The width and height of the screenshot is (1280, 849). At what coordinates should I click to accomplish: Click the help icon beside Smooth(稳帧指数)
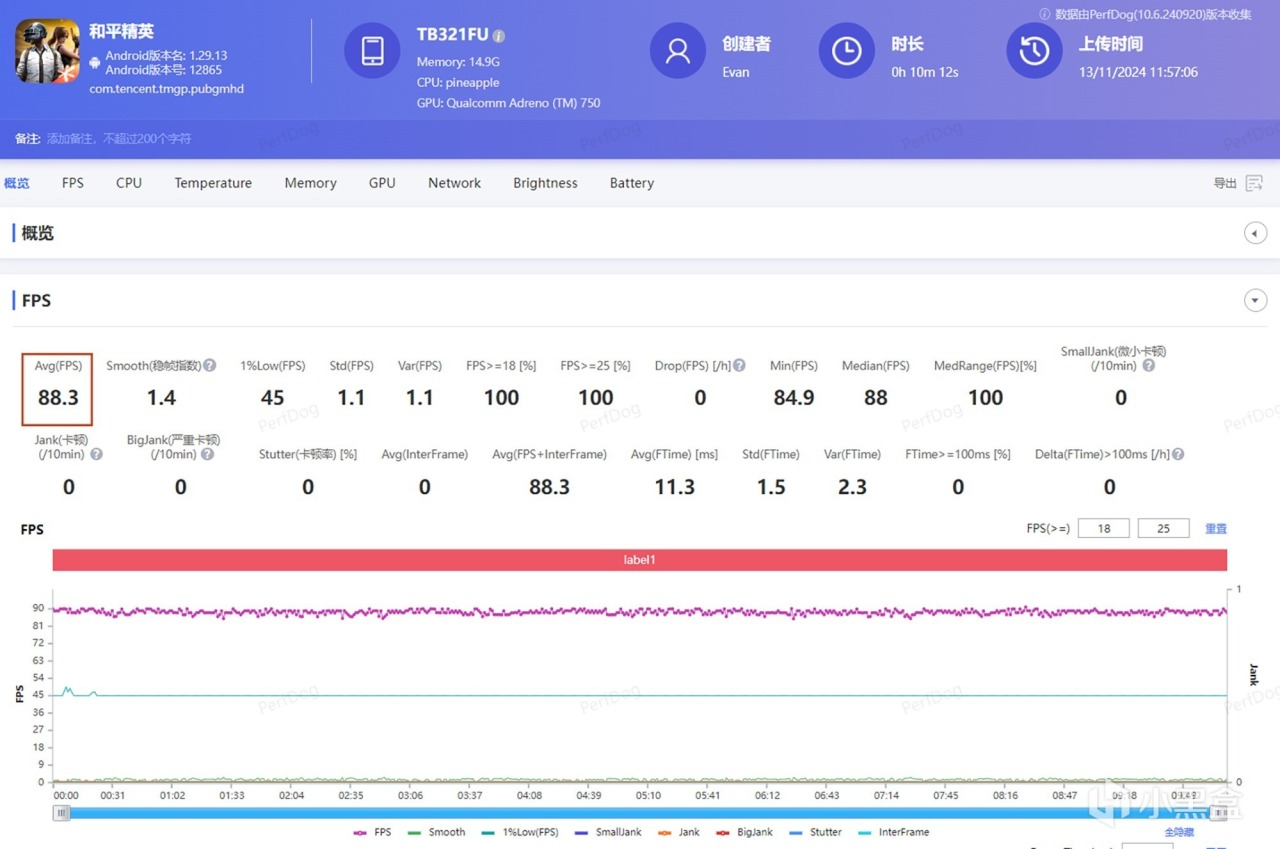pyautogui.click(x=210, y=366)
